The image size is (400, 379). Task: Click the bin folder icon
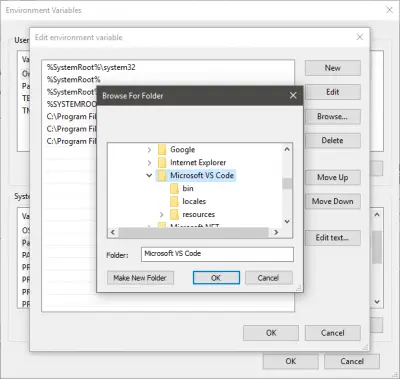click(x=174, y=189)
